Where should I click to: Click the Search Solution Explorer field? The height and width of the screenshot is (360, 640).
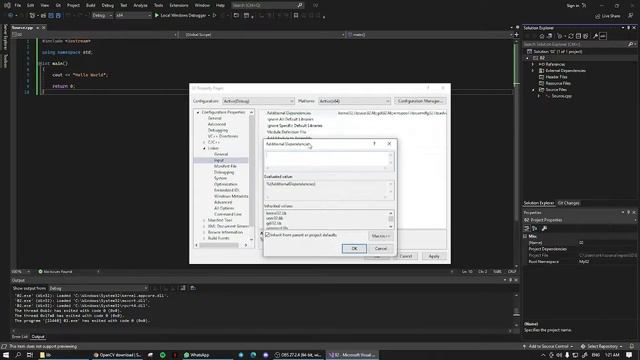[576, 44]
